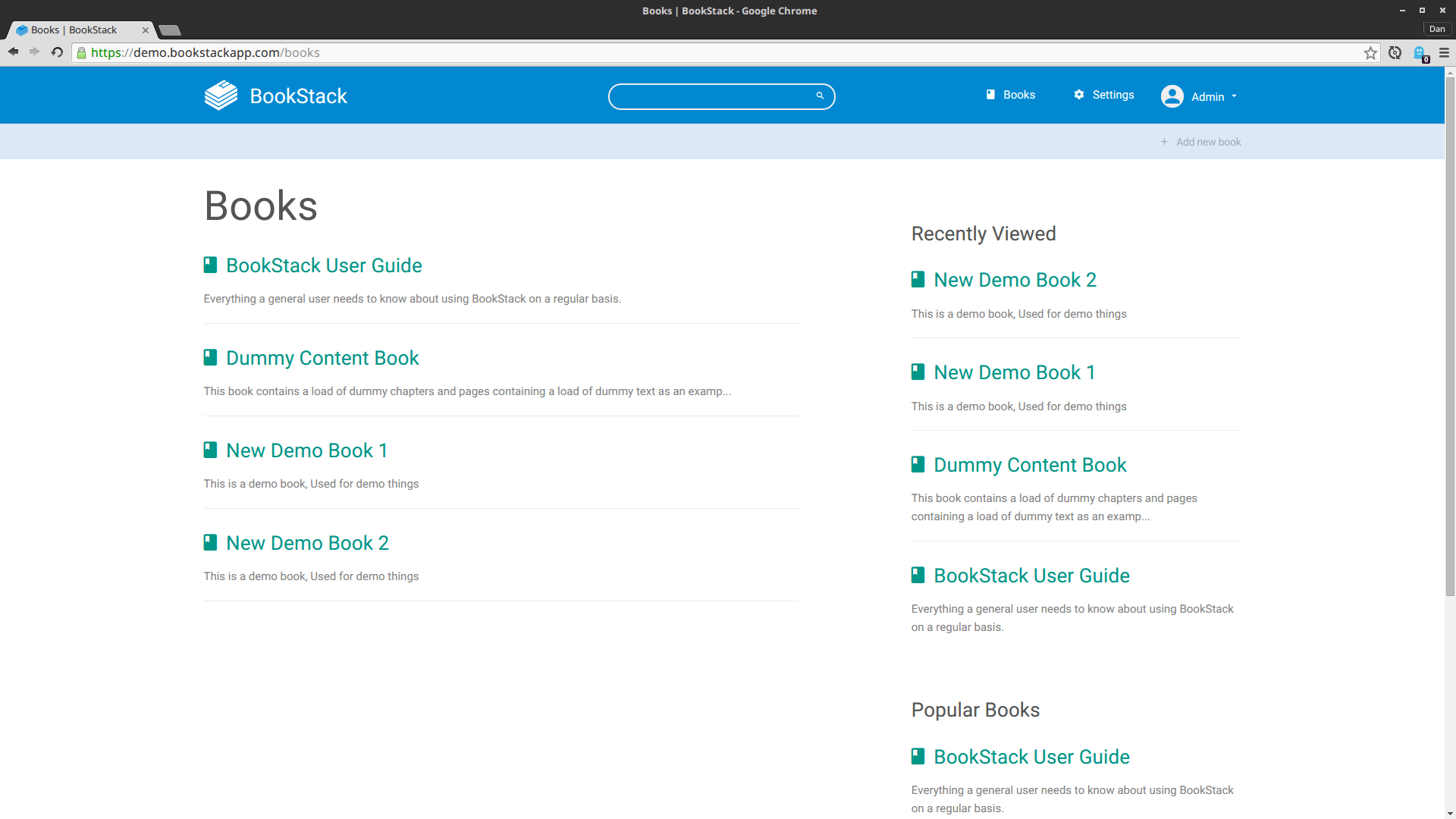Image resolution: width=1456 pixels, height=819 pixels.
Task: Click the green padlock security icon
Action: (81, 53)
